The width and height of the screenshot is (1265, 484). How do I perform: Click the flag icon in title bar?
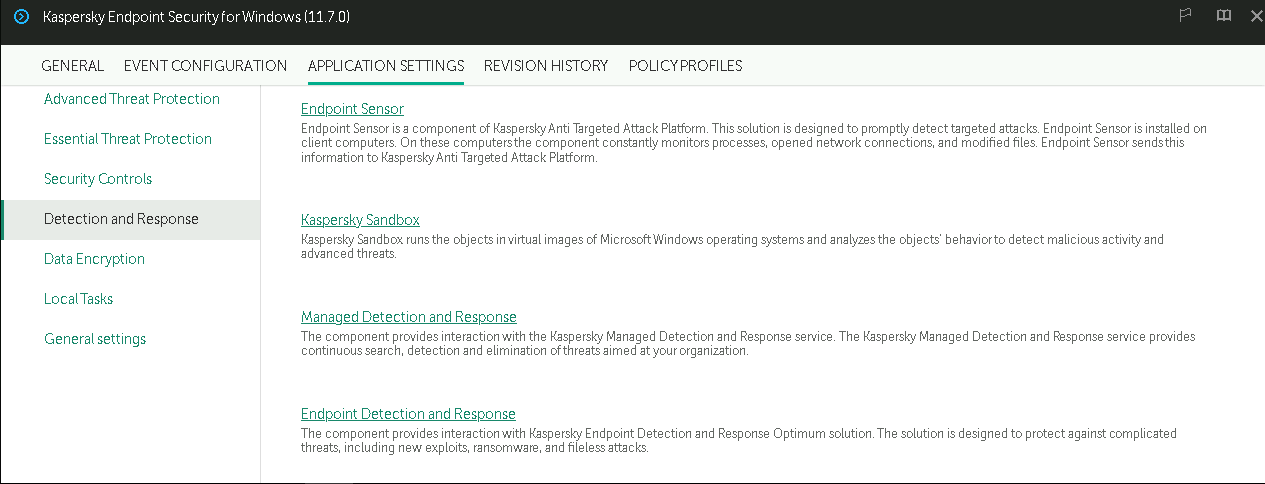(x=1186, y=16)
